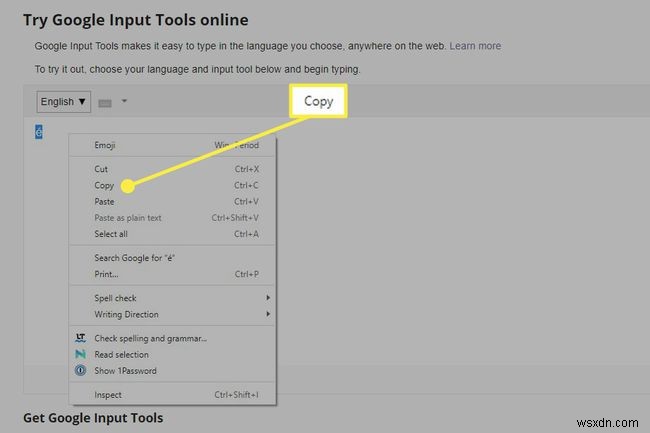Click the Try Google Input Tools online heading

(136, 20)
